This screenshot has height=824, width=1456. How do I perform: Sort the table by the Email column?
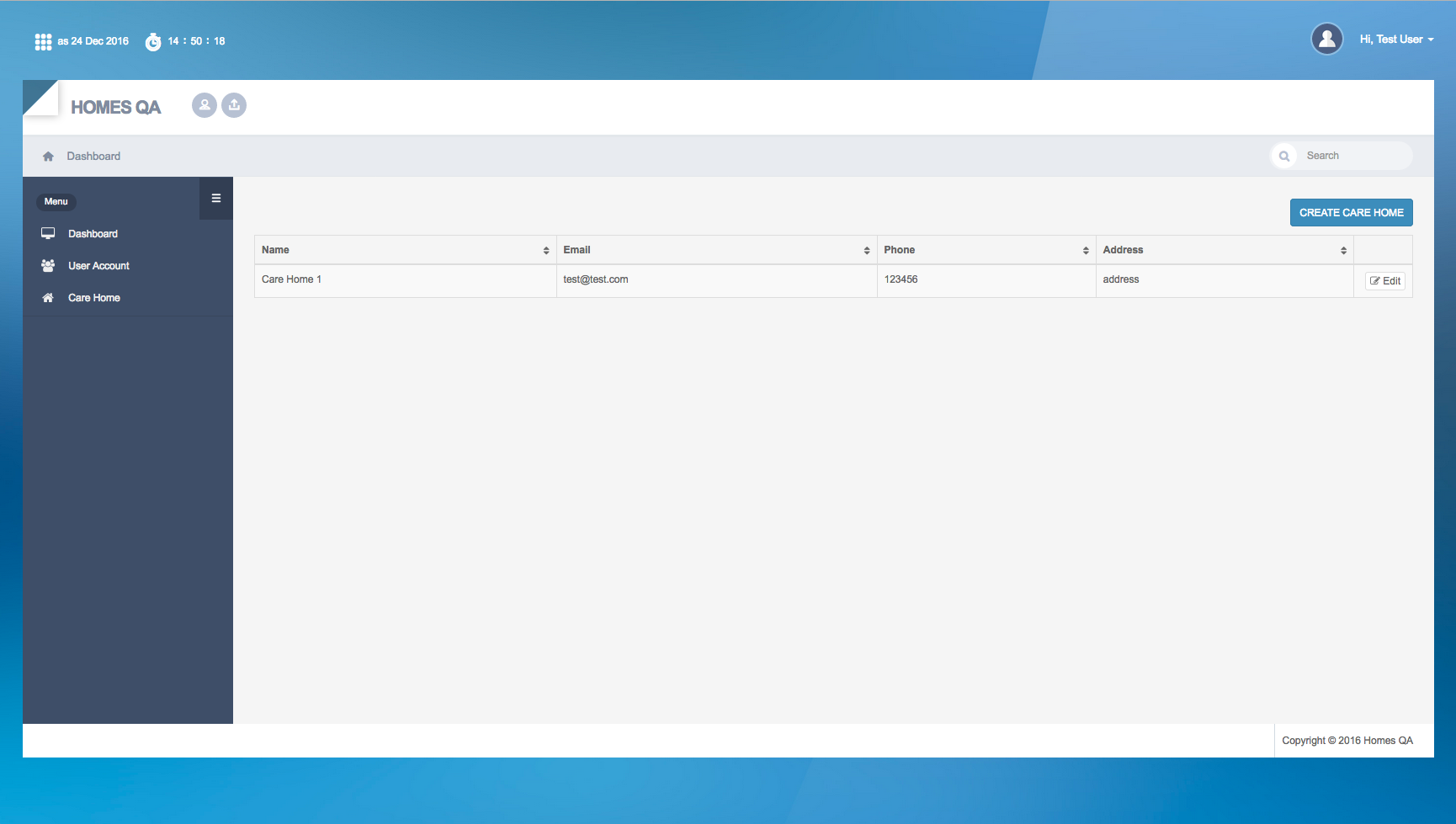tap(716, 250)
